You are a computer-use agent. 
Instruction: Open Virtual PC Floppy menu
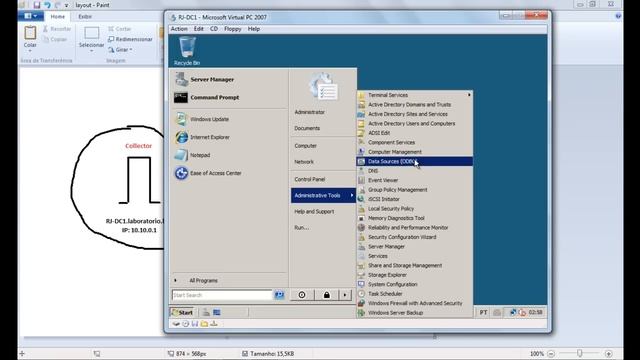[233, 29]
